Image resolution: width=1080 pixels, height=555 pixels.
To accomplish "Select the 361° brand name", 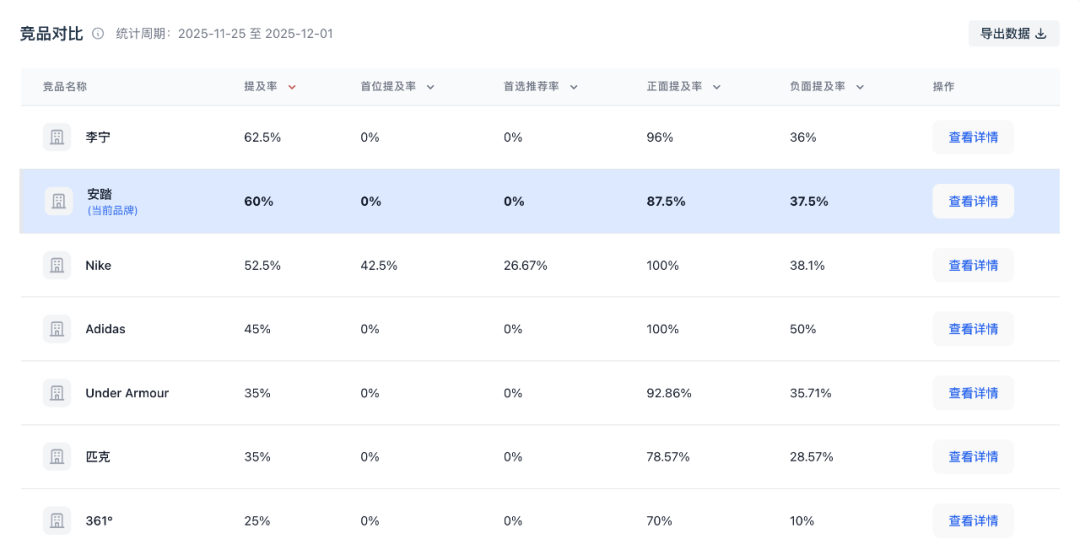I will click(99, 521).
